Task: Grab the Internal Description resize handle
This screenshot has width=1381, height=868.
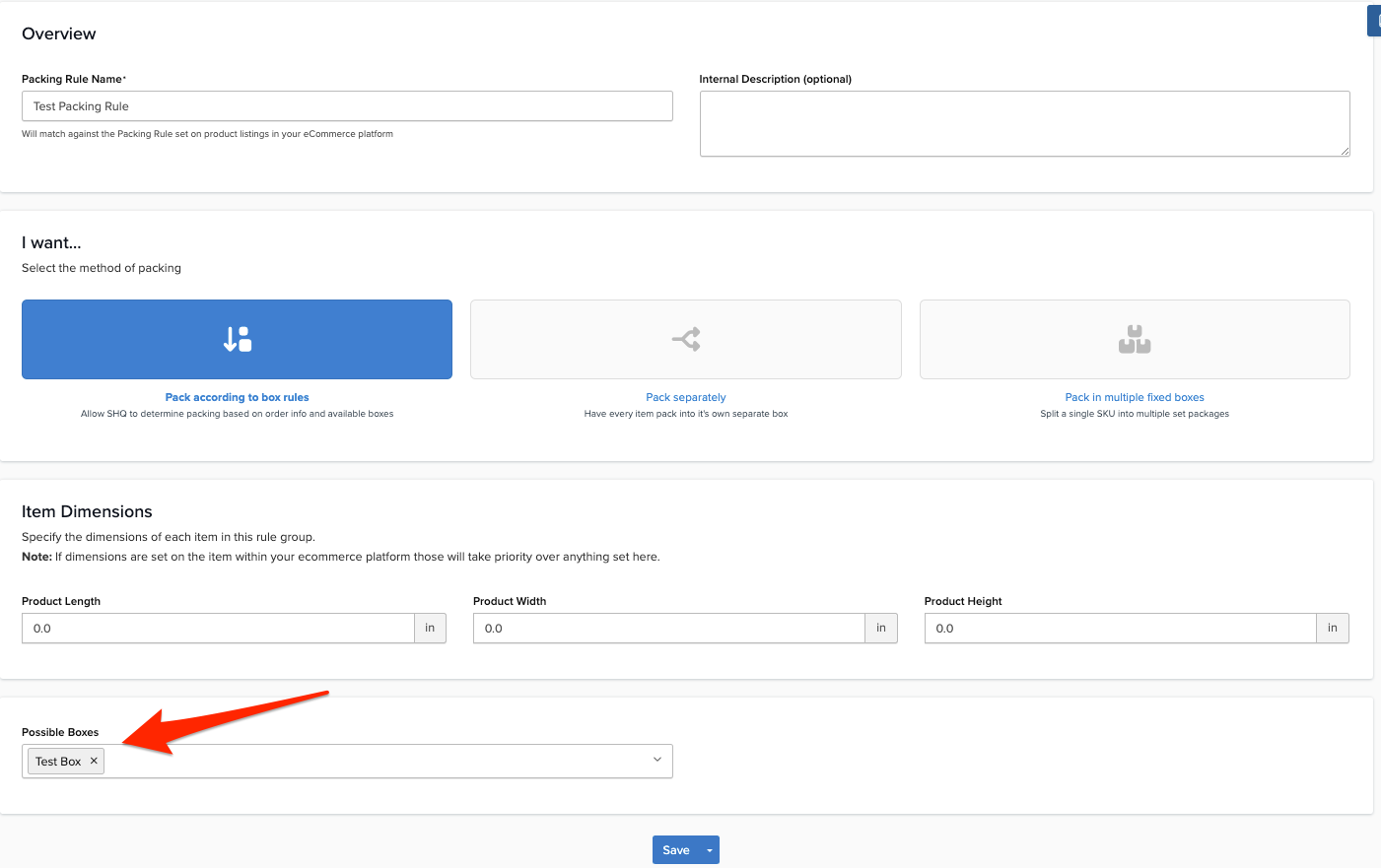Action: click(x=1345, y=152)
